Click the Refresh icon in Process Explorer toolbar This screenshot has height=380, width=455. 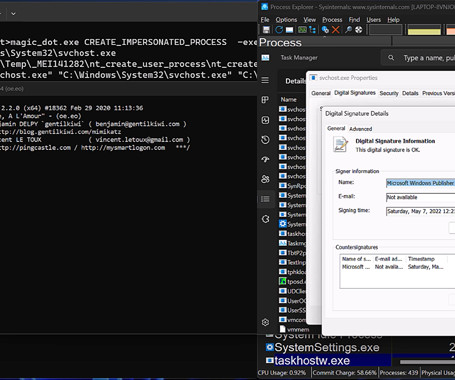click(x=279, y=30)
